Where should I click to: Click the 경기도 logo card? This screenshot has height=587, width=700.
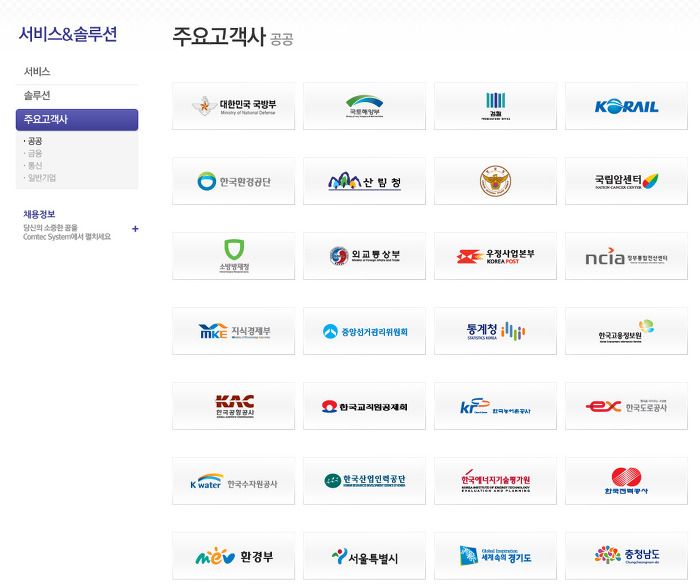pyautogui.click(x=496, y=556)
